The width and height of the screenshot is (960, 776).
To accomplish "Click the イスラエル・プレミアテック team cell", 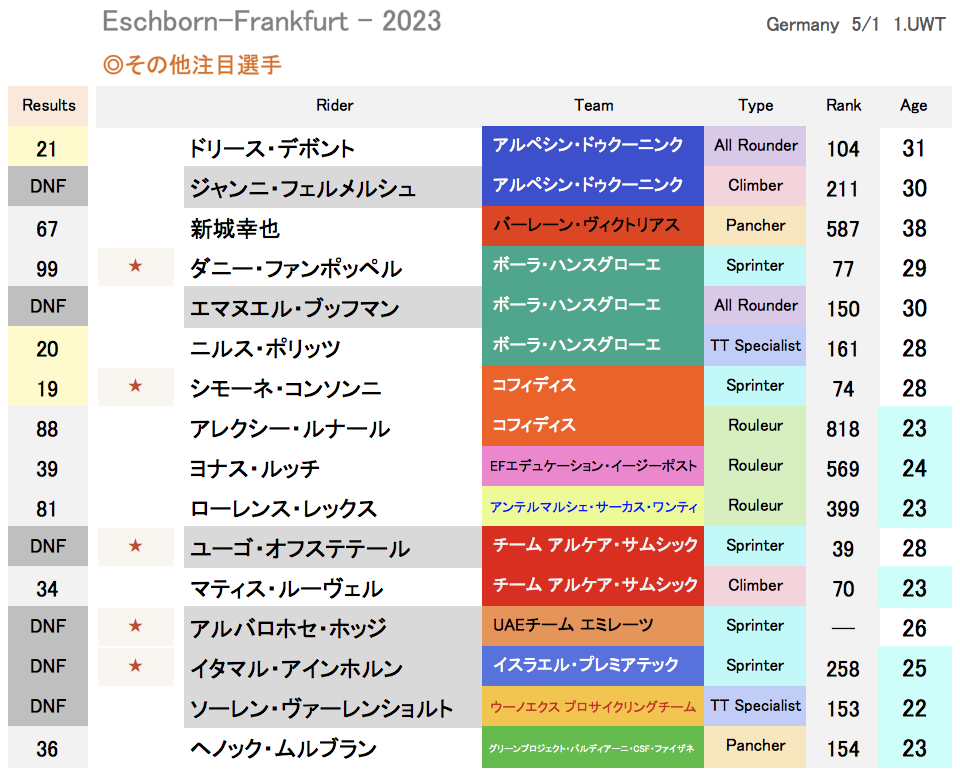I will pyautogui.click(x=593, y=666).
